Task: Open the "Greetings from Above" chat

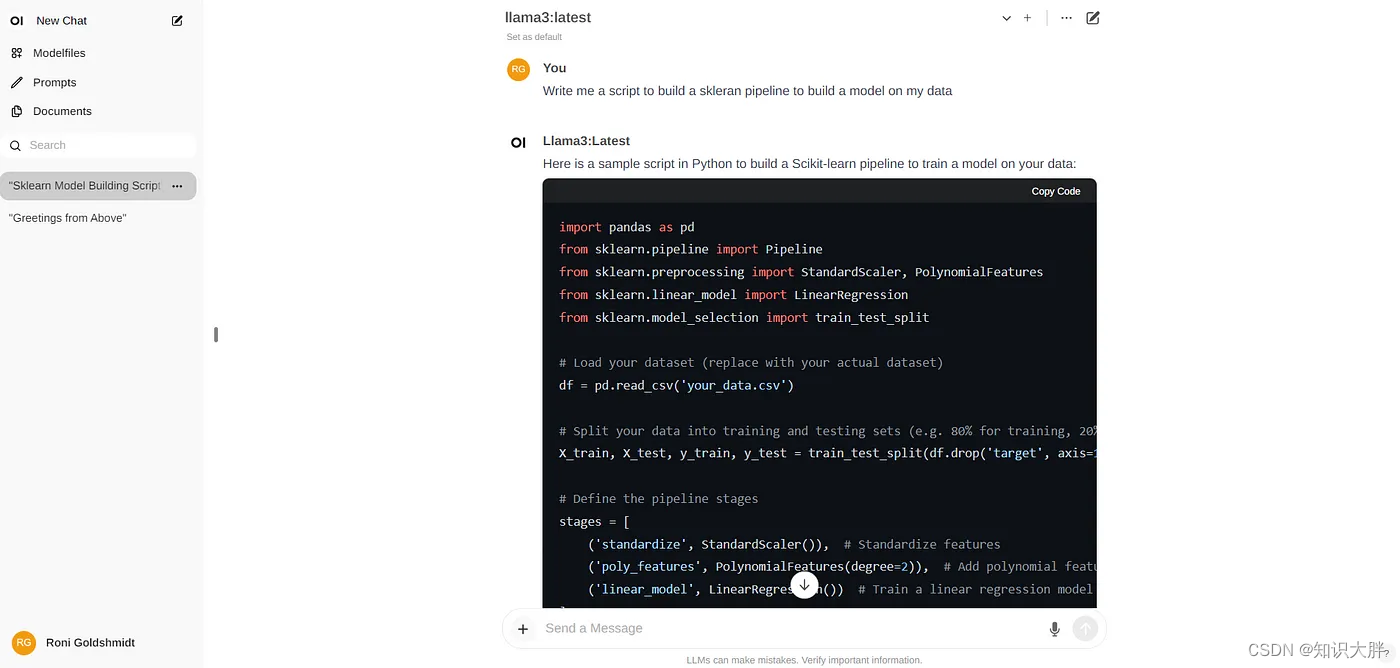Action: (x=68, y=218)
